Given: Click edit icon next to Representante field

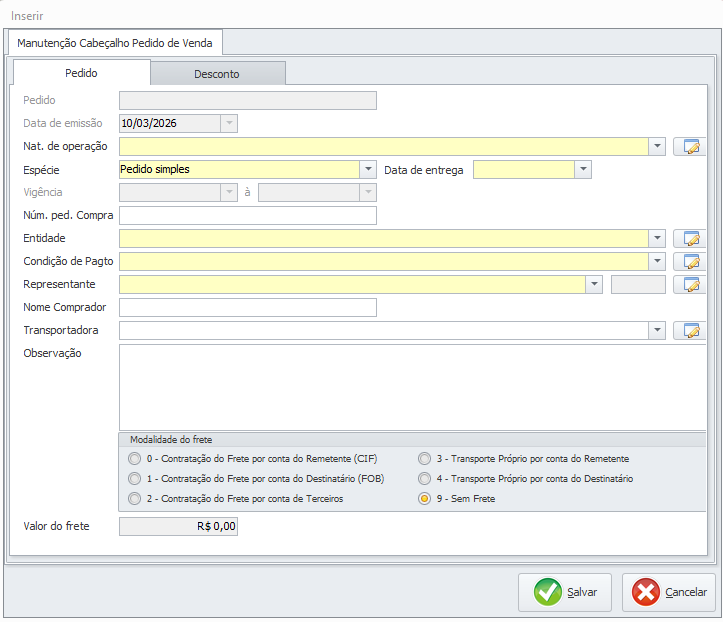Looking at the screenshot, I should pos(689,285).
